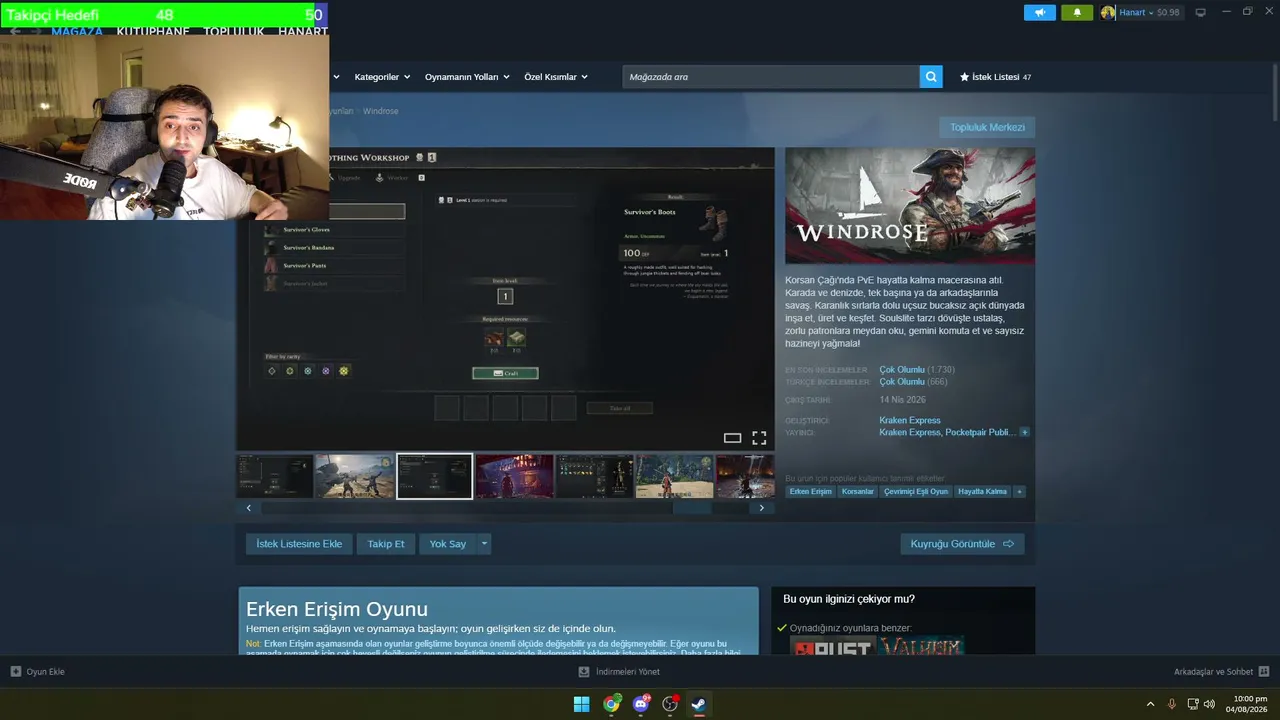Image resolution: width=1280 pixels, height=720 pixels.
Task: Open the Yok Say options arrow
Action: click(484, 544)
